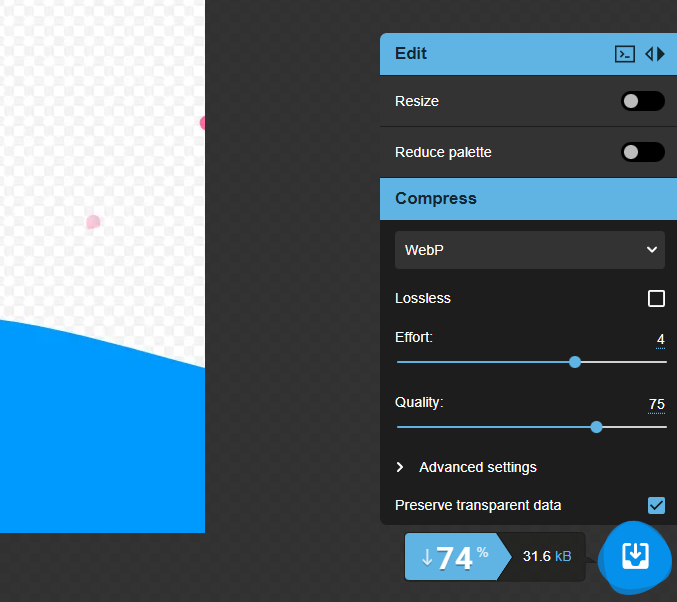
Task: Expand the Advanced settings section
Action: (466, 467)
